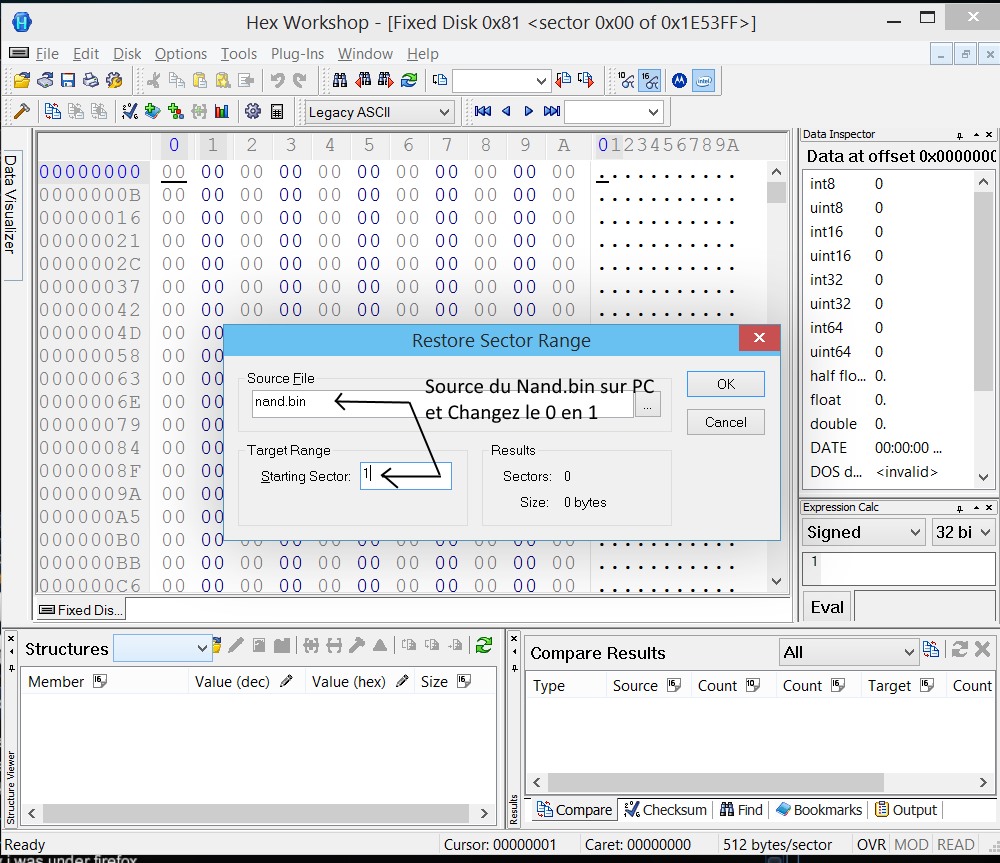Jump to the first sector navigation arrow
The width and height of the screenshot is (1000, 863).
pos(483,112)
